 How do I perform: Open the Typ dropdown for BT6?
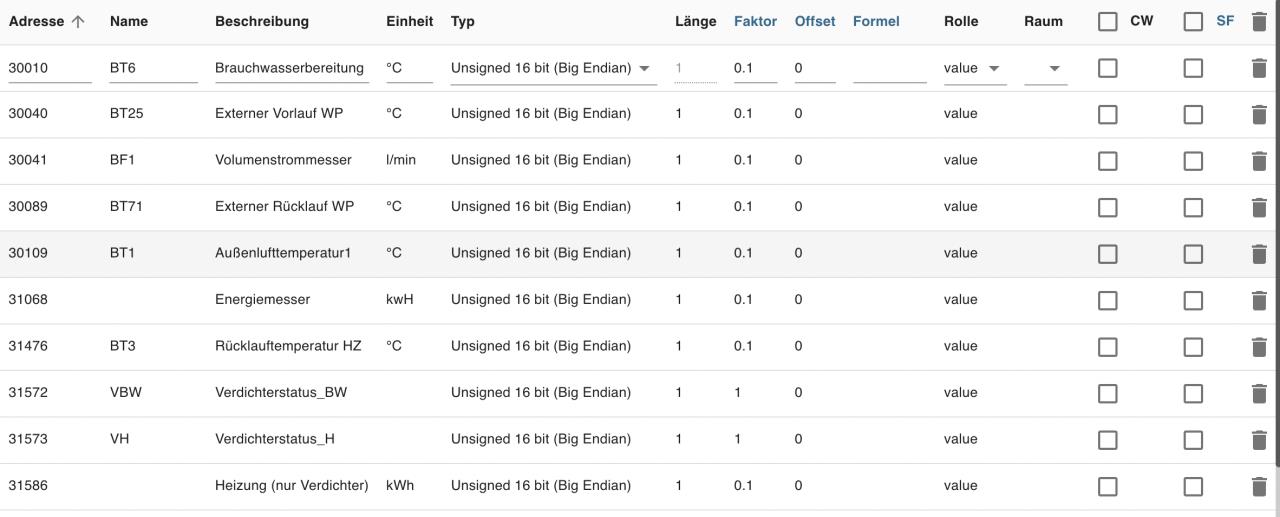(x=554, y=68)
